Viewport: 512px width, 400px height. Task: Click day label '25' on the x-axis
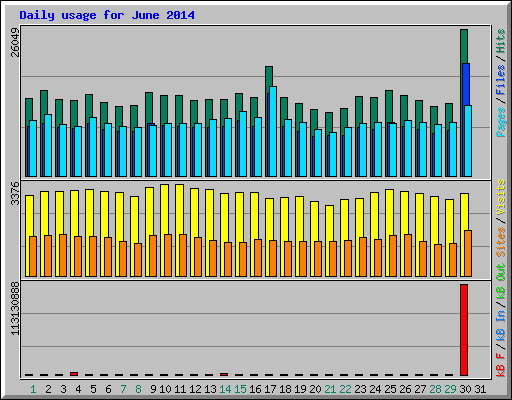[390, 389]
